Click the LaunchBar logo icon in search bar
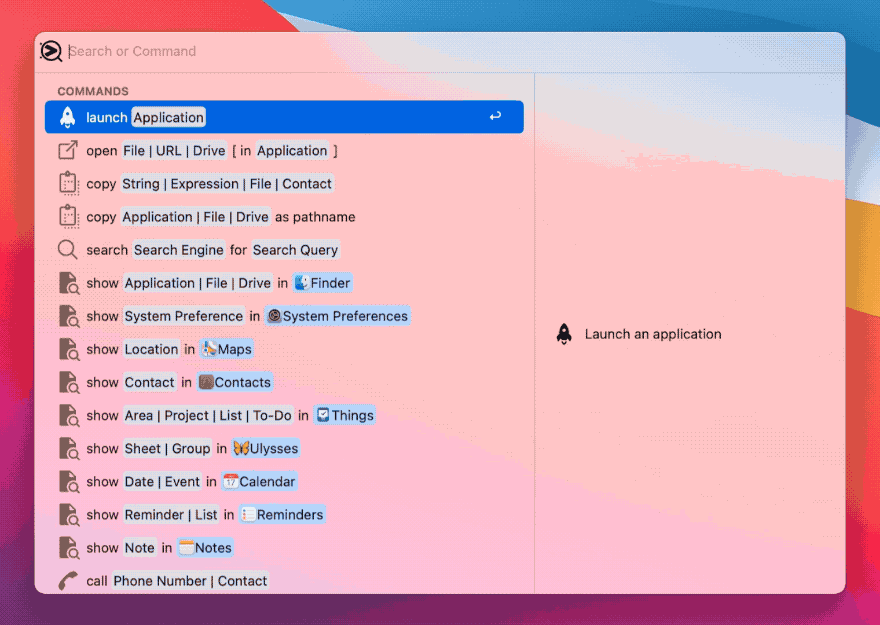Viewport: 880px width, 625px height. [51, 51]
